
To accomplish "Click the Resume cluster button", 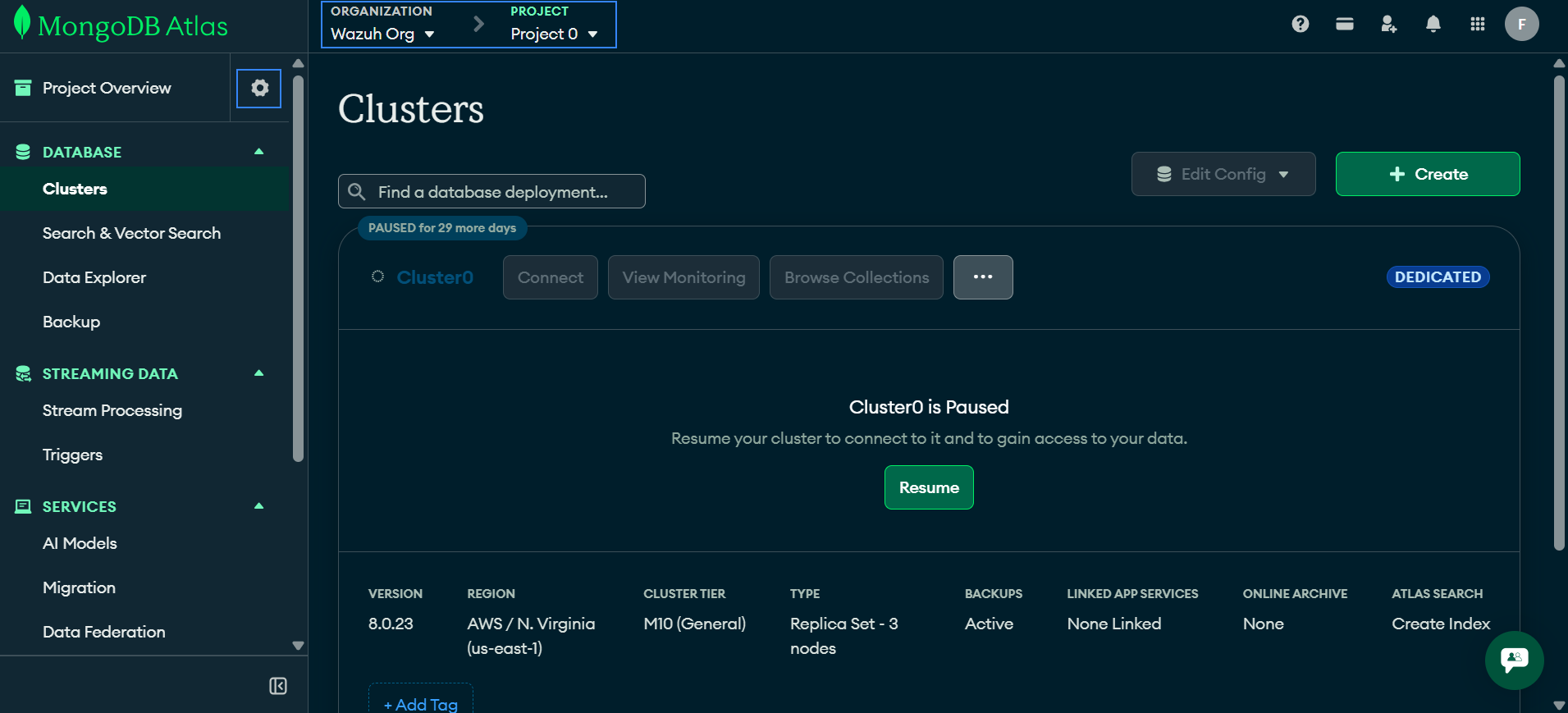I will pos(929,487).
